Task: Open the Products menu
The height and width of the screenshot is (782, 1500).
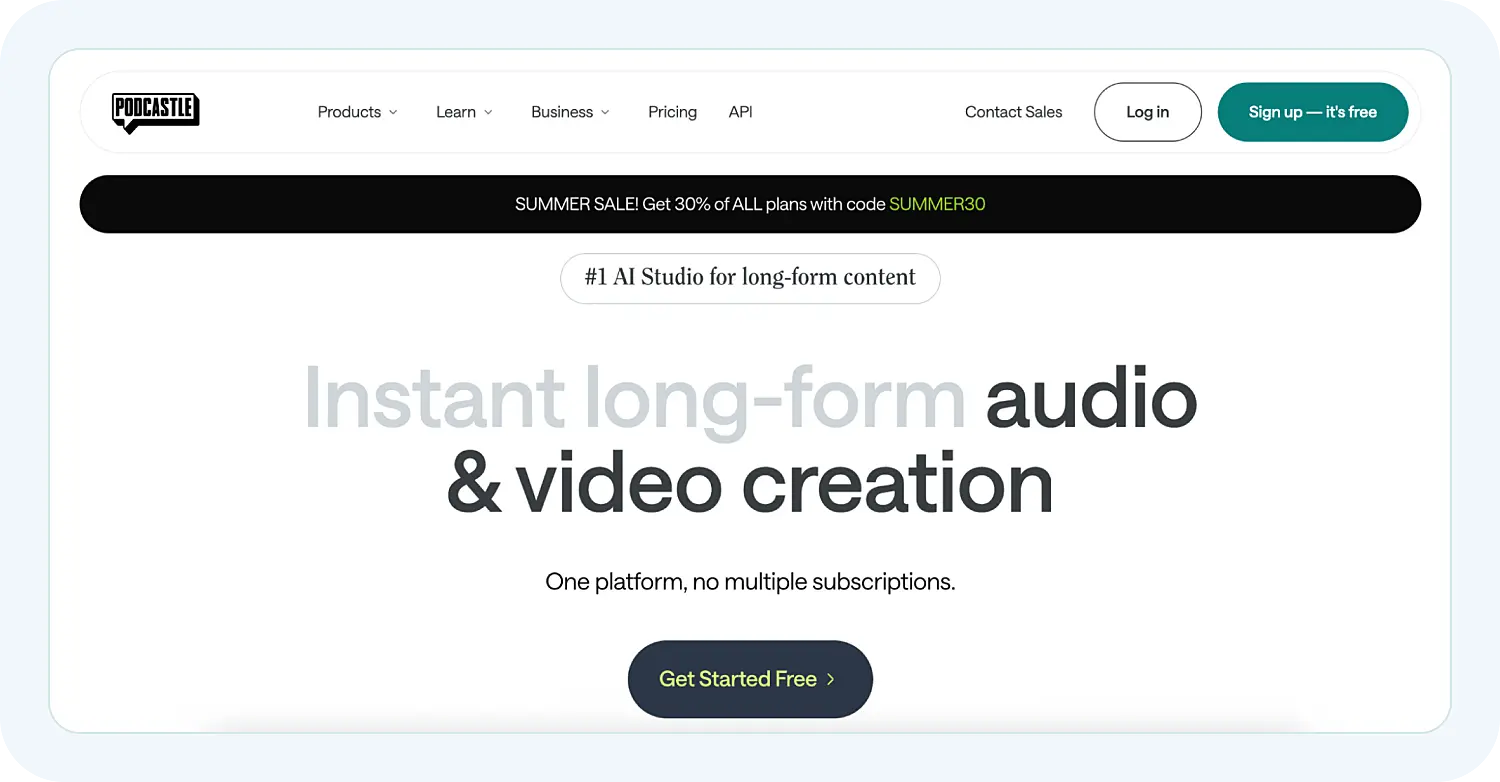Action: pos(357,112)
